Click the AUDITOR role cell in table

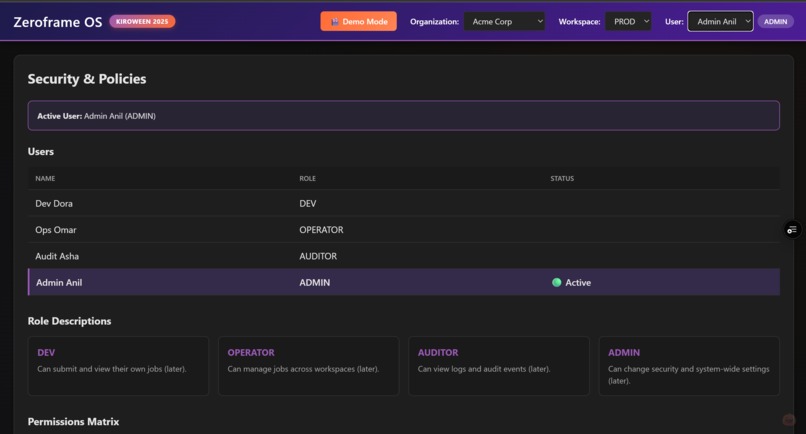click(x=318, y=256)
